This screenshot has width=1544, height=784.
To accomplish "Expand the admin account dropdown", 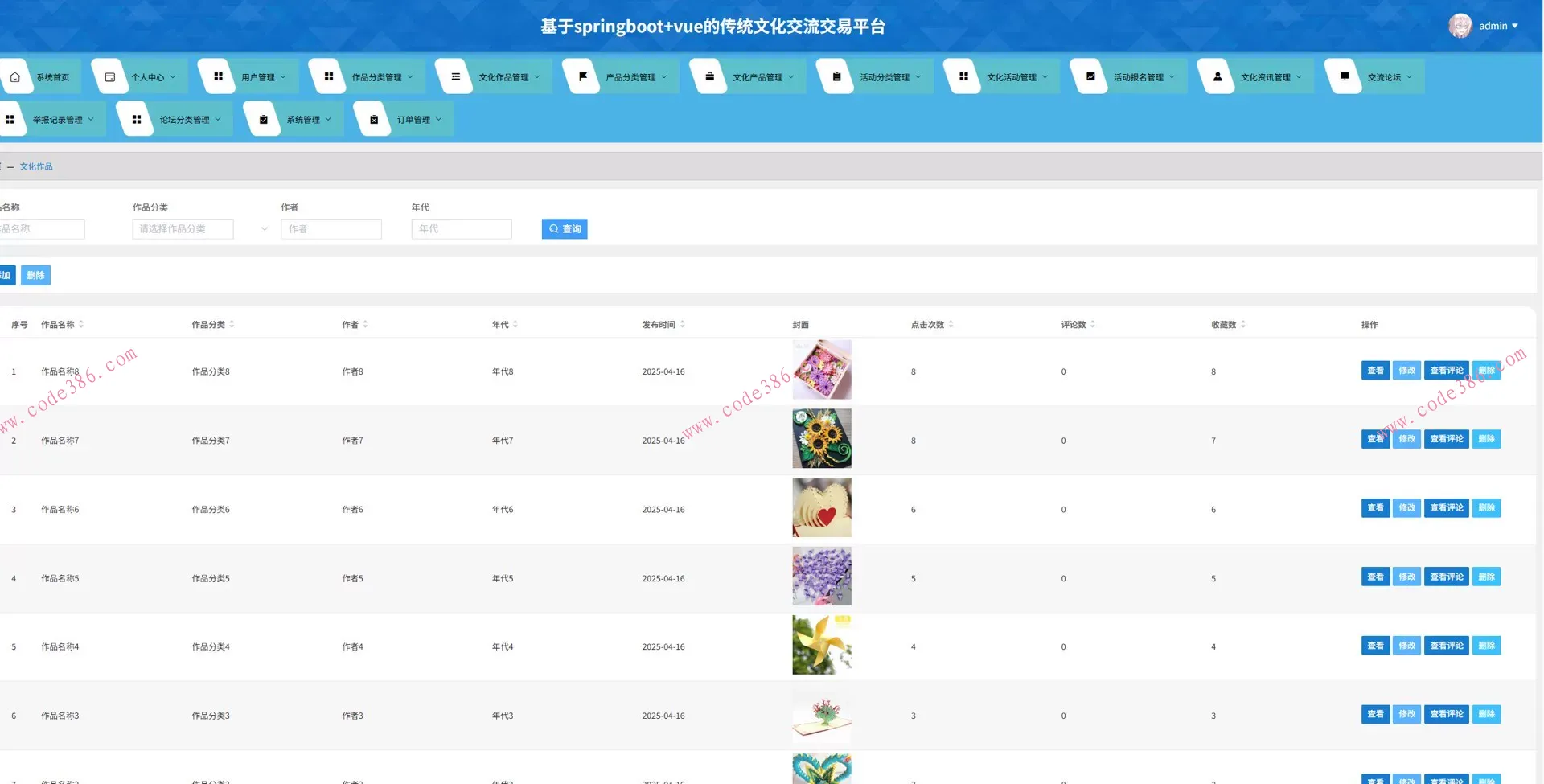I will pyautogui.click(x=1494, y=25).
